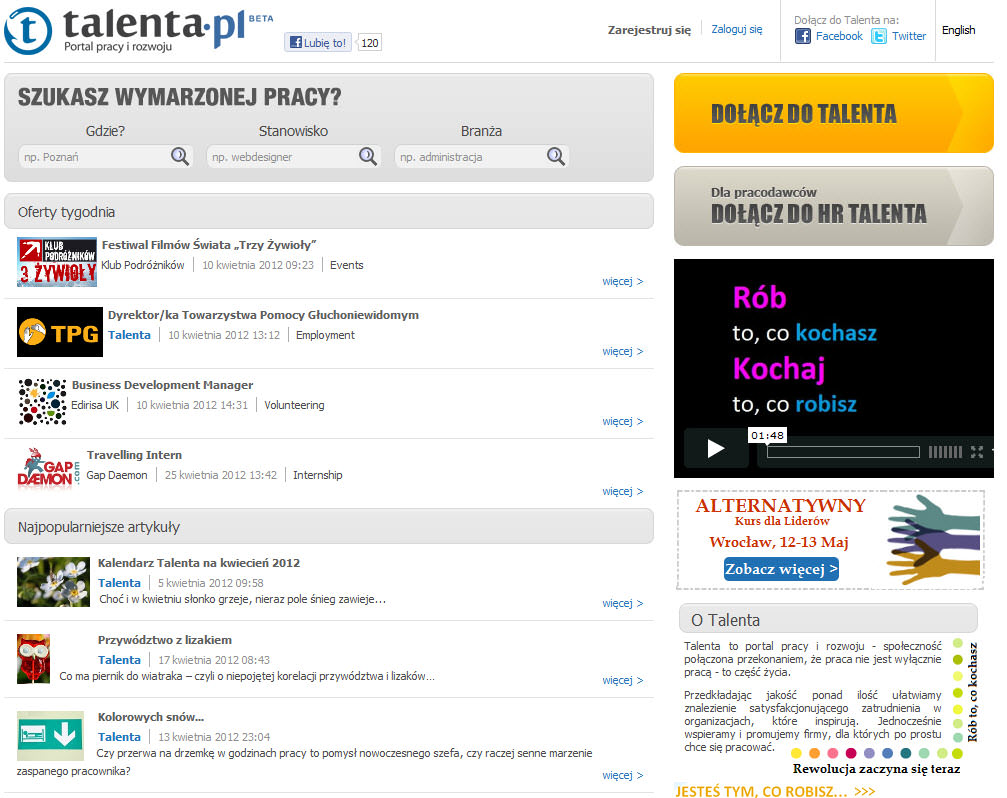Open Talenta author link under Kolorowych snów
Viewport: 1007px width, 798px height.
(119, 736)
